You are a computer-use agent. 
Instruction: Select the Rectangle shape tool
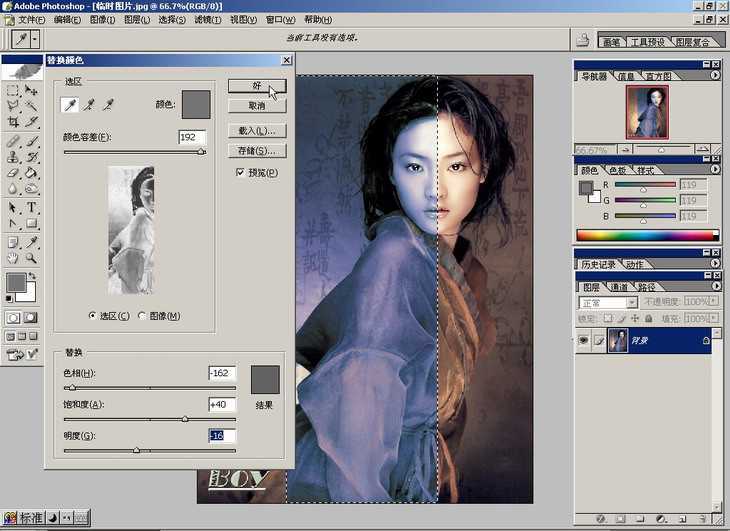point(31,223)
